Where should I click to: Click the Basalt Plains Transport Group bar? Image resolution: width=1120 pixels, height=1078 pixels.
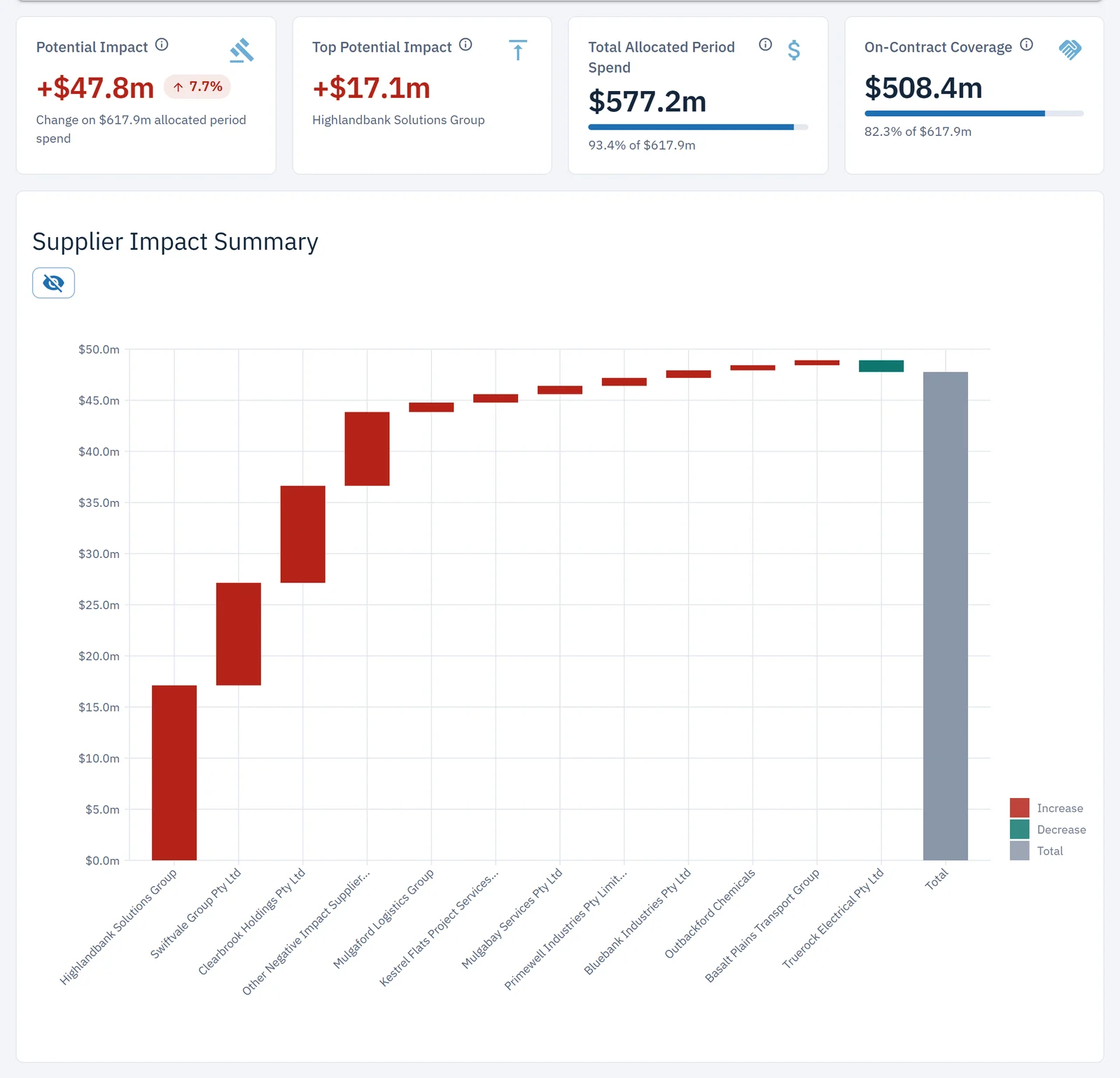[x=817, y=363]
